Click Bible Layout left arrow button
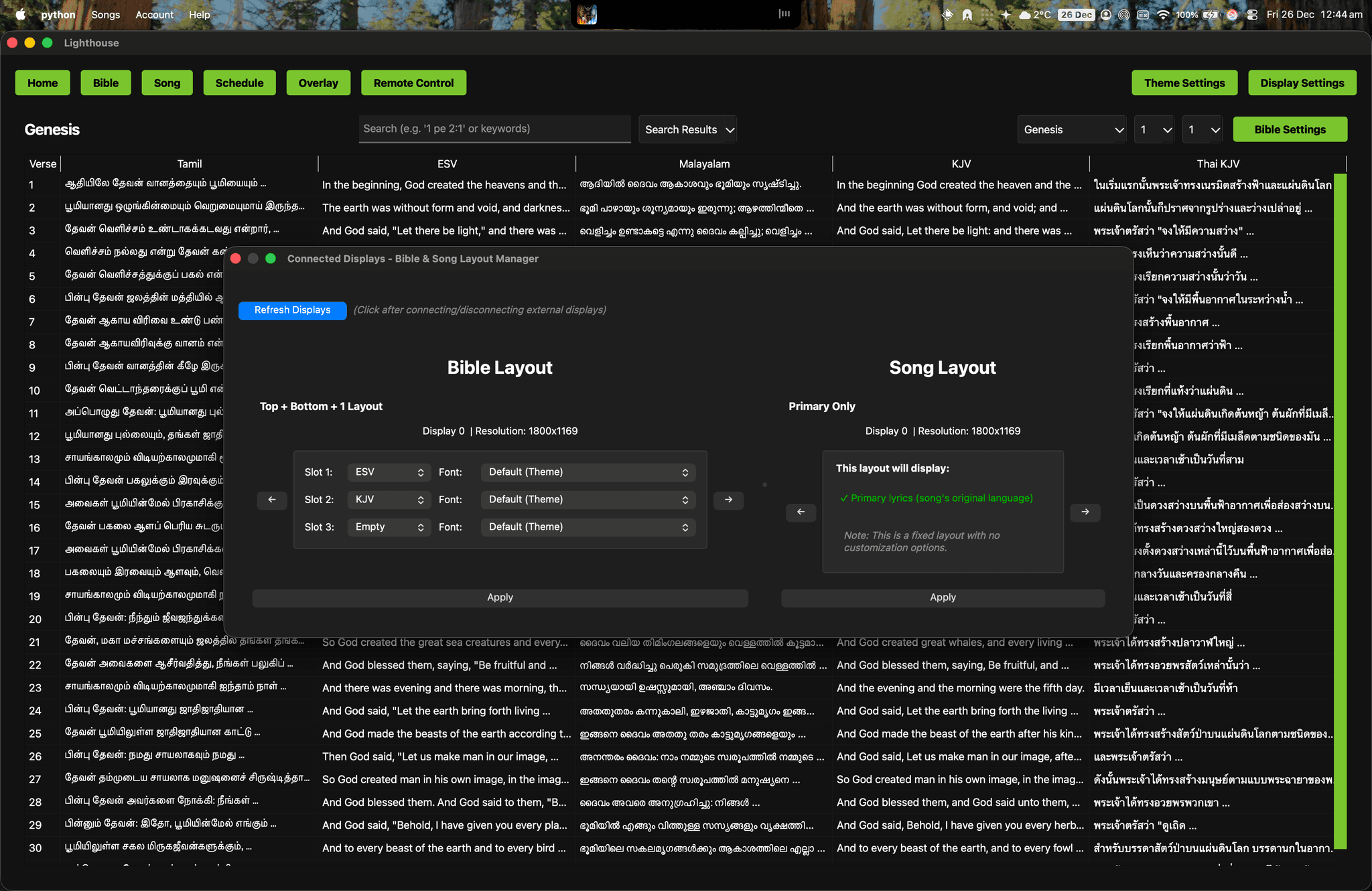This screenshot has width=1372, height=891. point(271,500)
